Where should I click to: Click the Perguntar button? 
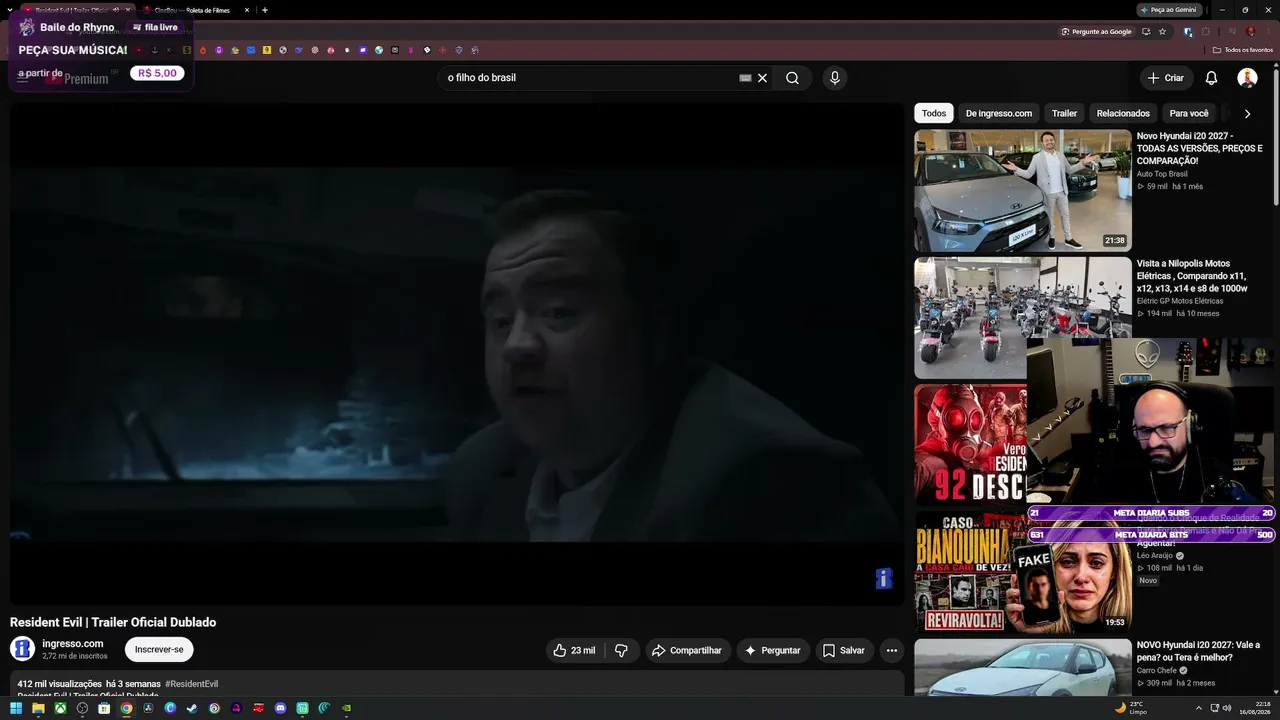pyautogui.click(x=773, y=650)
